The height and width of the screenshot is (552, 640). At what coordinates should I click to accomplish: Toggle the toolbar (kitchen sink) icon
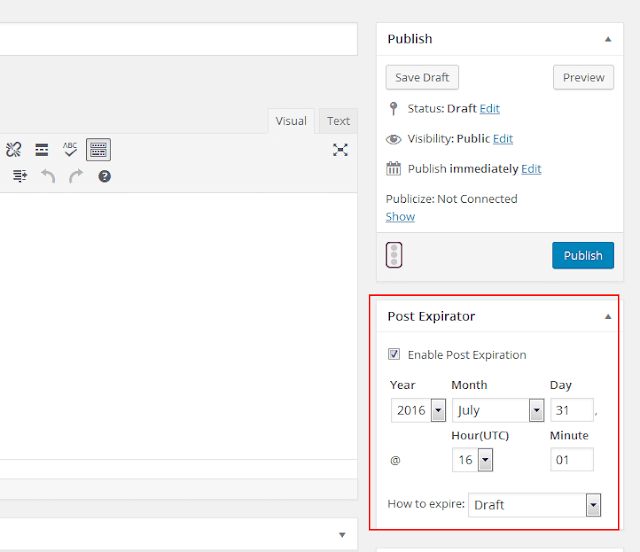tap(98, 149)
